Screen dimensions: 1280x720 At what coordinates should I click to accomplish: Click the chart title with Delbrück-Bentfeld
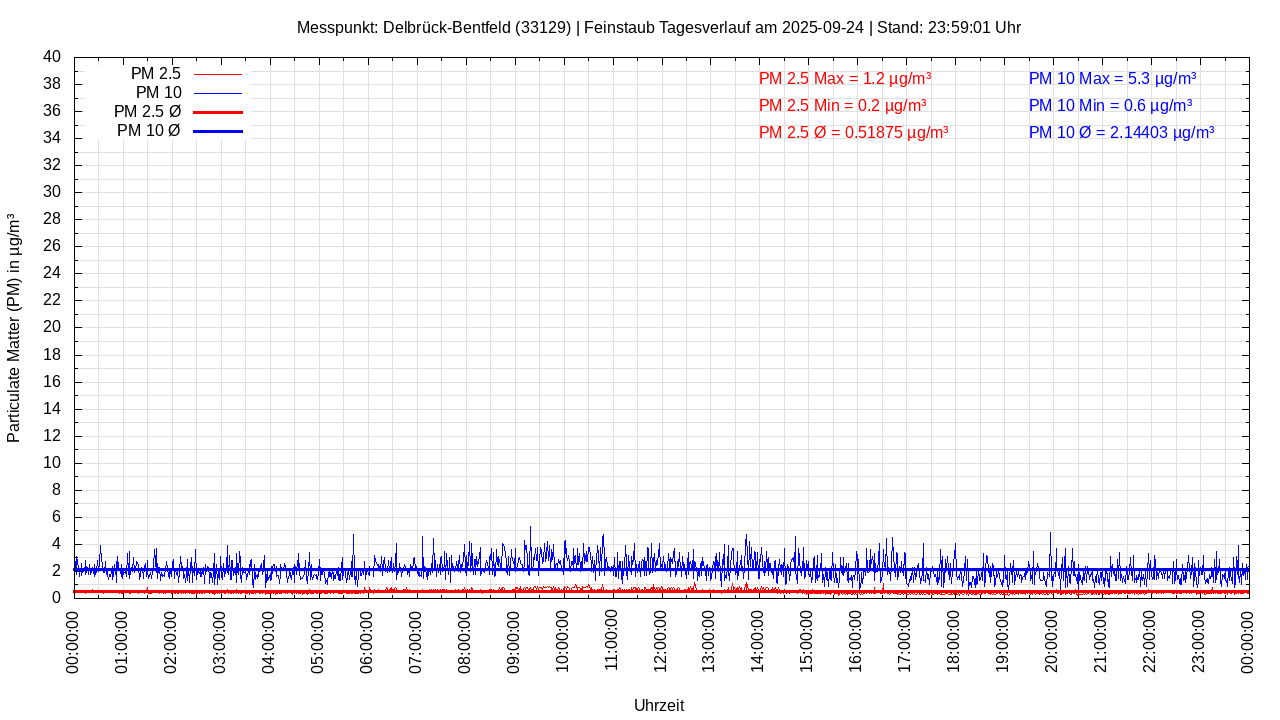pos(658,28)
